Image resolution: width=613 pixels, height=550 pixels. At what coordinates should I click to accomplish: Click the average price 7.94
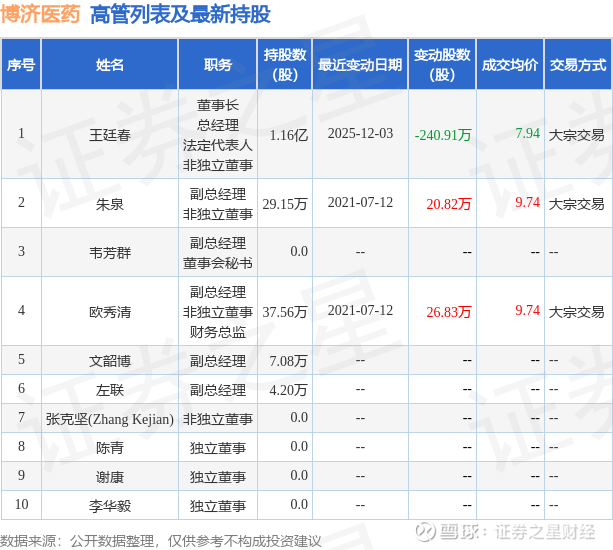click(x=527, y=133)
